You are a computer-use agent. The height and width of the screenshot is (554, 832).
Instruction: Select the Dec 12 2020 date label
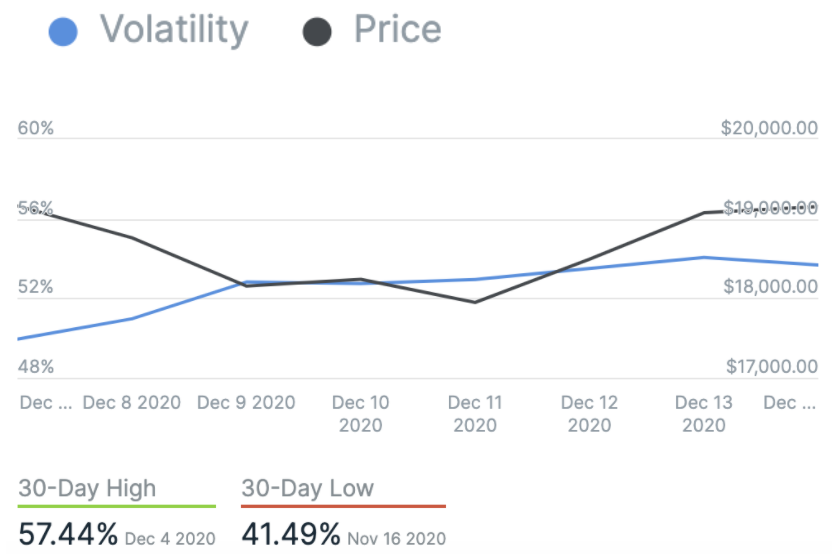pyautogui.click(x=589, y=414)
